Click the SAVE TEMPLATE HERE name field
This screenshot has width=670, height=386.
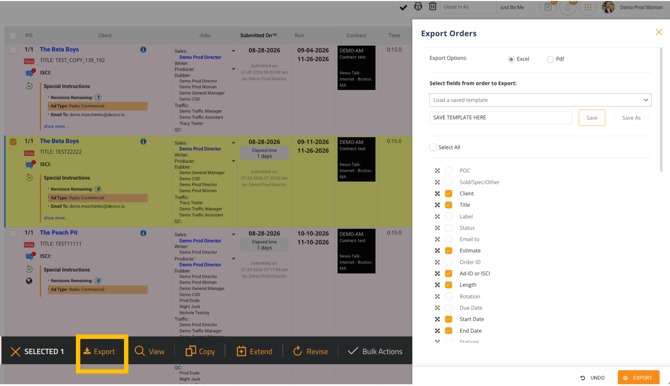[x=500, y=118]
